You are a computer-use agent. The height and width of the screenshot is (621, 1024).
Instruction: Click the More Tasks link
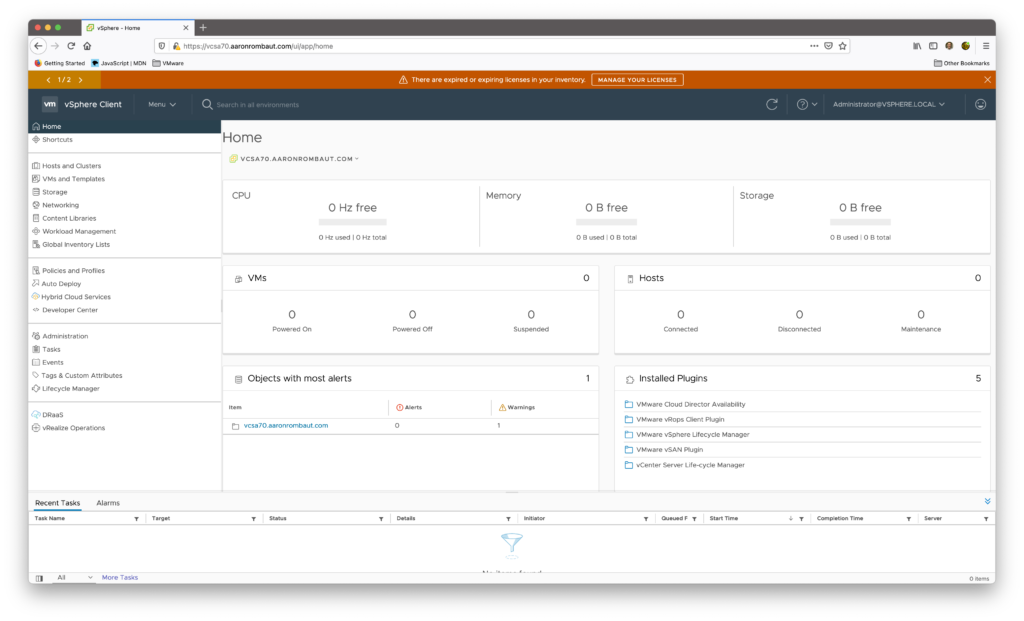pyautogui.click(x=120, y=578)
